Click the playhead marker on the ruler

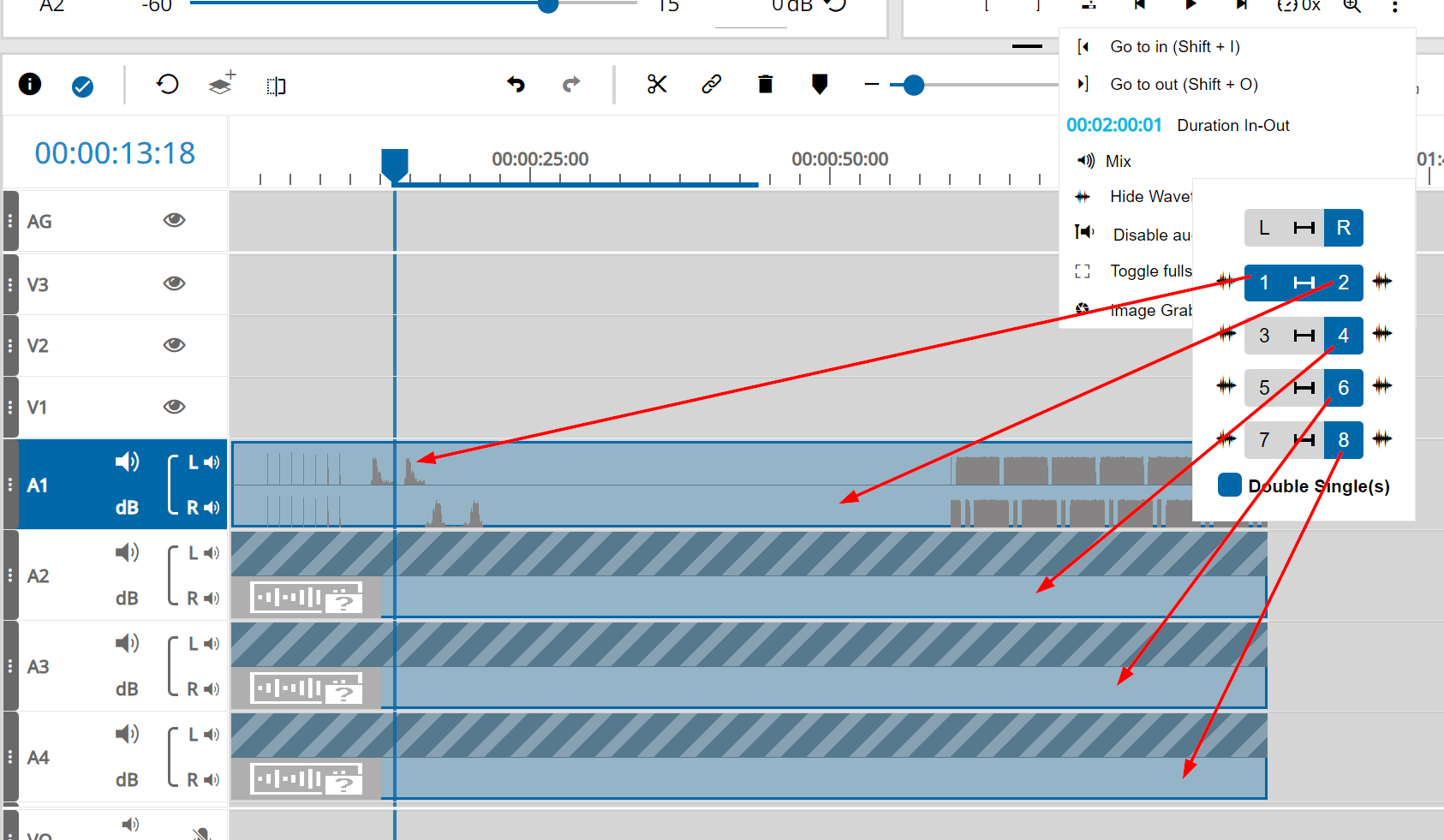[394, 164]
